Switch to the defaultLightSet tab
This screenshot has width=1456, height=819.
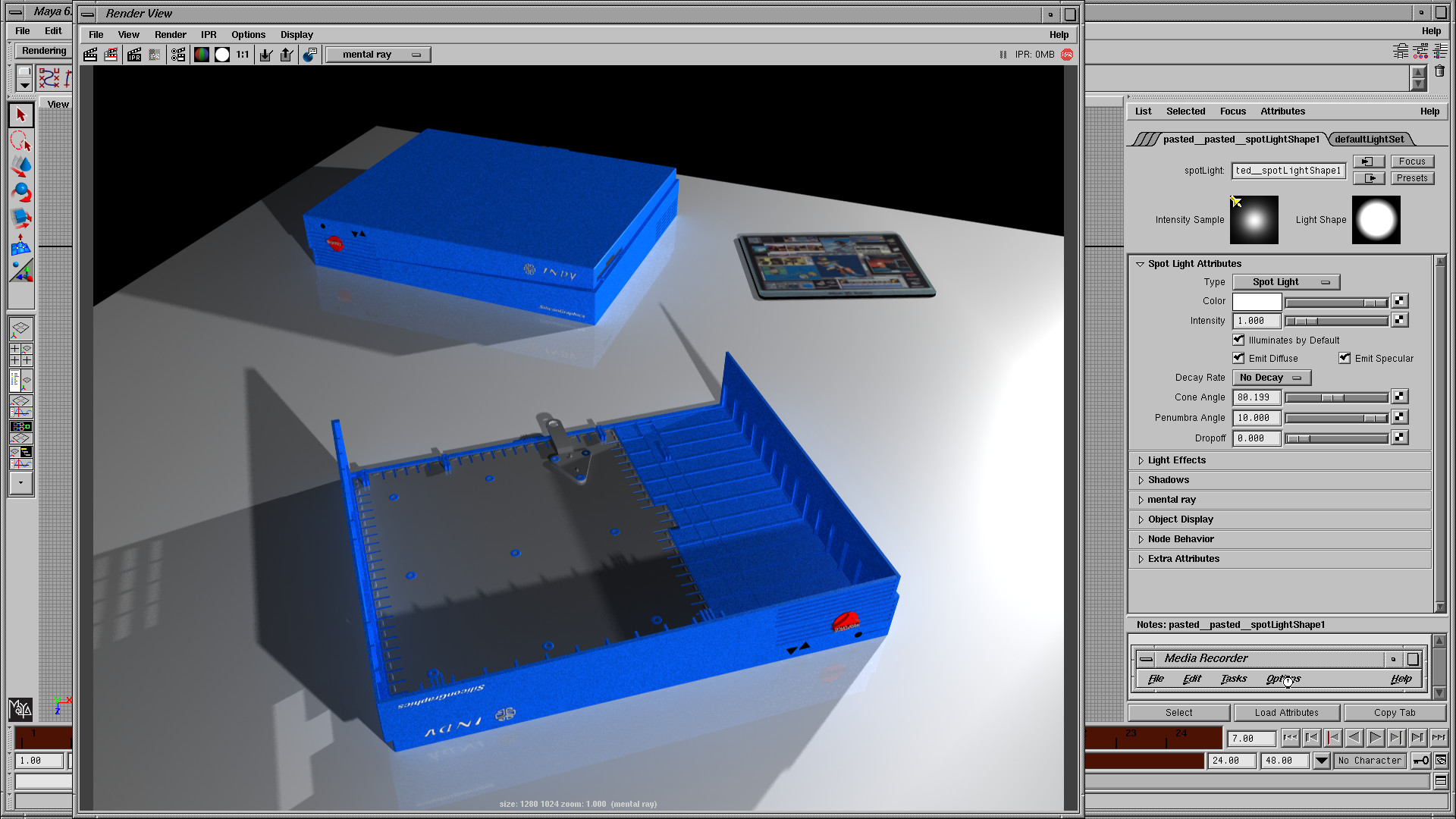coord(1369,140)
